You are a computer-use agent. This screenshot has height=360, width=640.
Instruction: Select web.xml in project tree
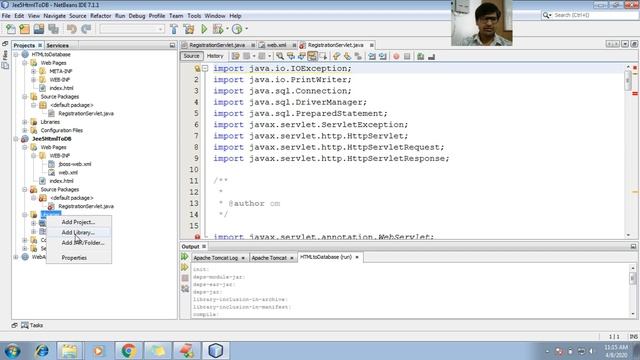(68, 173)
